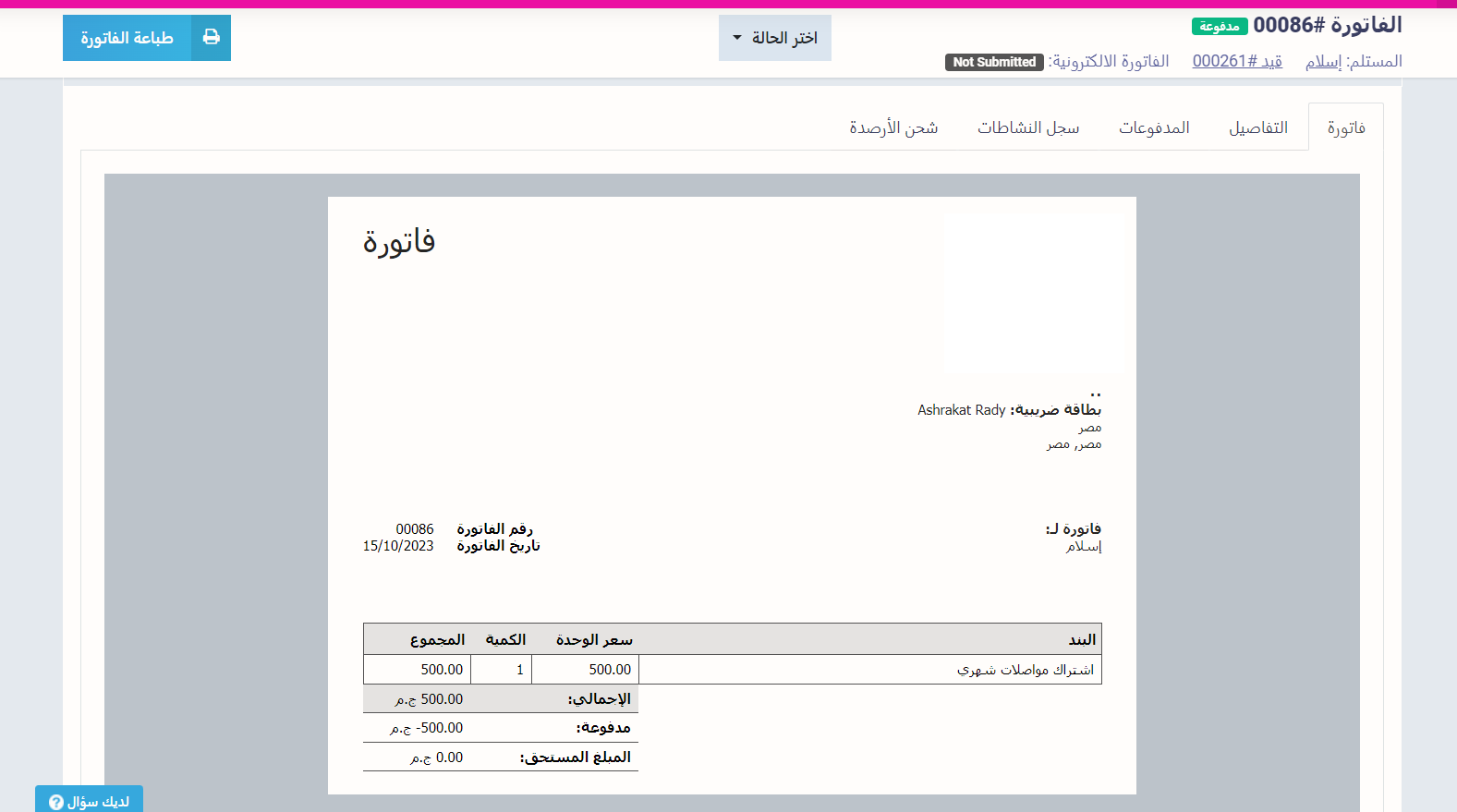The width and height of the screenshot is (1457, 812).
Task: Click the caret arrow beside اختر الحالة
Action: click(737, 38)
